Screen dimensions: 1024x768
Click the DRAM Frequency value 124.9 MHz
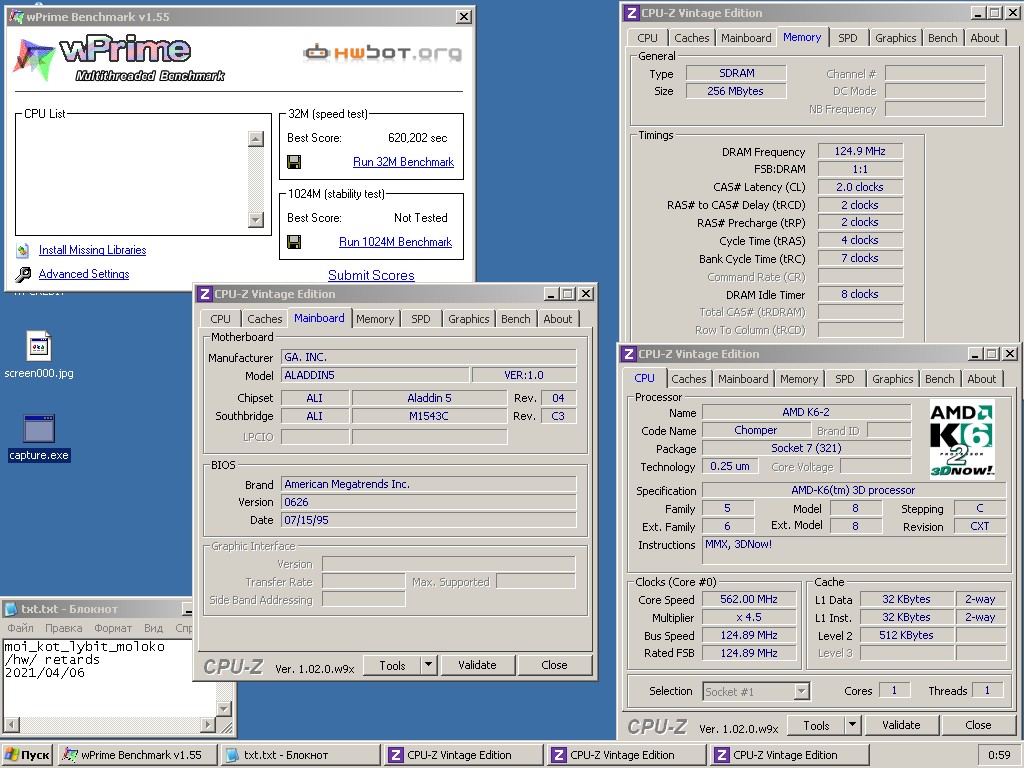tap(860, 152)
